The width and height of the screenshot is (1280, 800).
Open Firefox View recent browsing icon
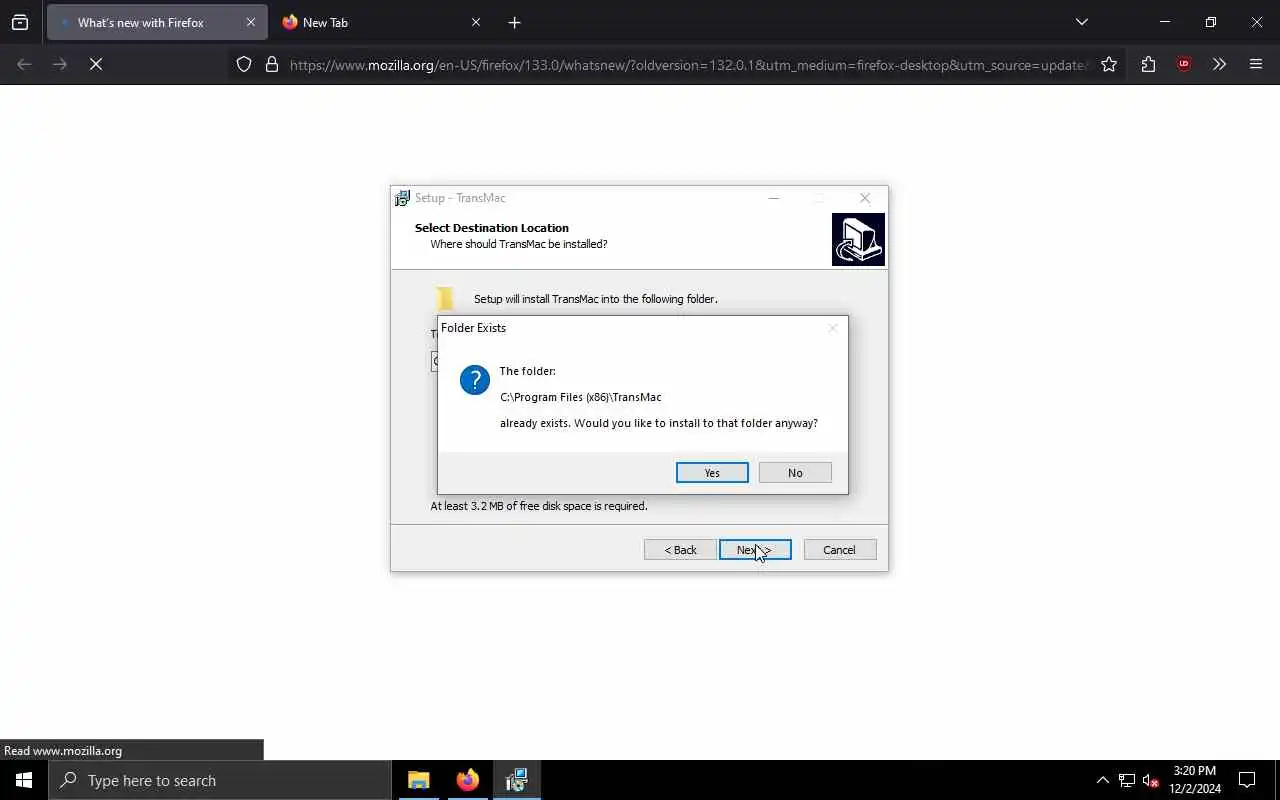[x=20, y=22]
